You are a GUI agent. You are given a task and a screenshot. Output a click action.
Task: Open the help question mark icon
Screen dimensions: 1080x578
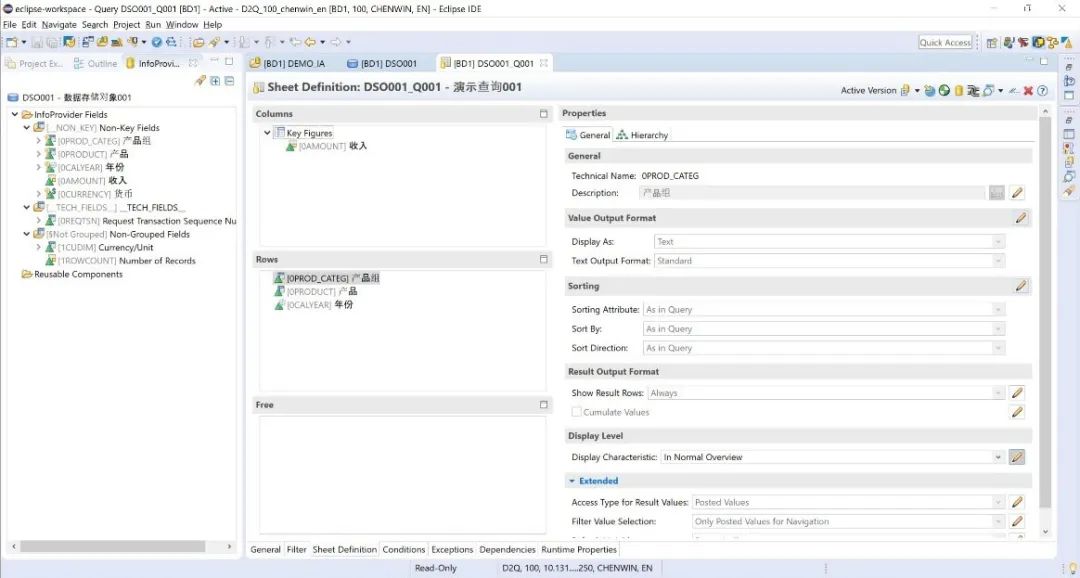point(1042,90)
